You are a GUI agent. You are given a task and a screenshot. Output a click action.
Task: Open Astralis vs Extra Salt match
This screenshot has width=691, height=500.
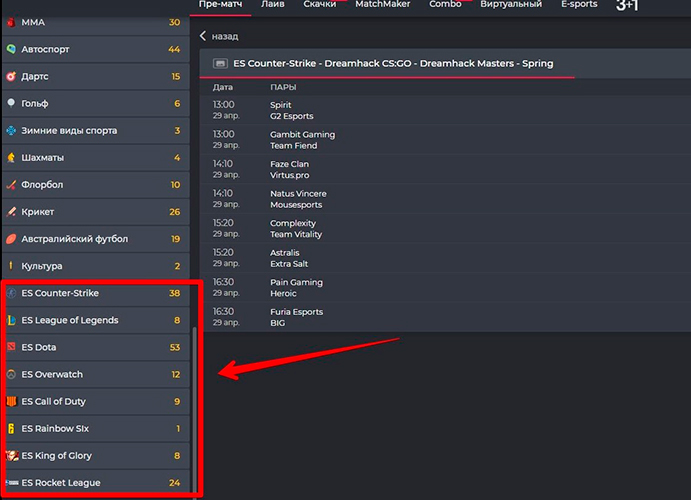point(445,258)
